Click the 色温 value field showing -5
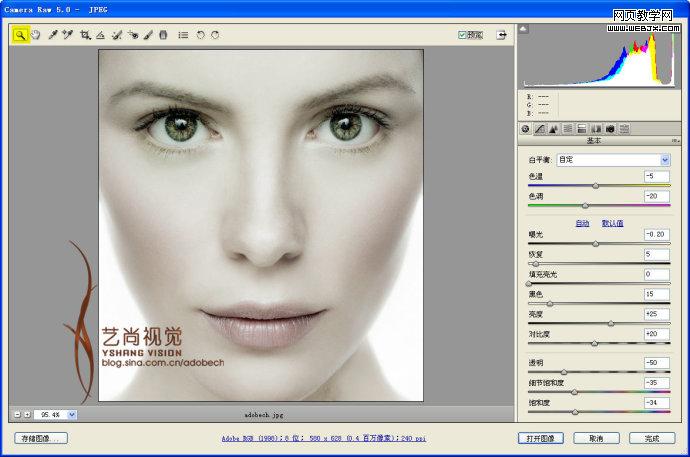Viewport: 690px width, 457px height. (x=657, y=176)
